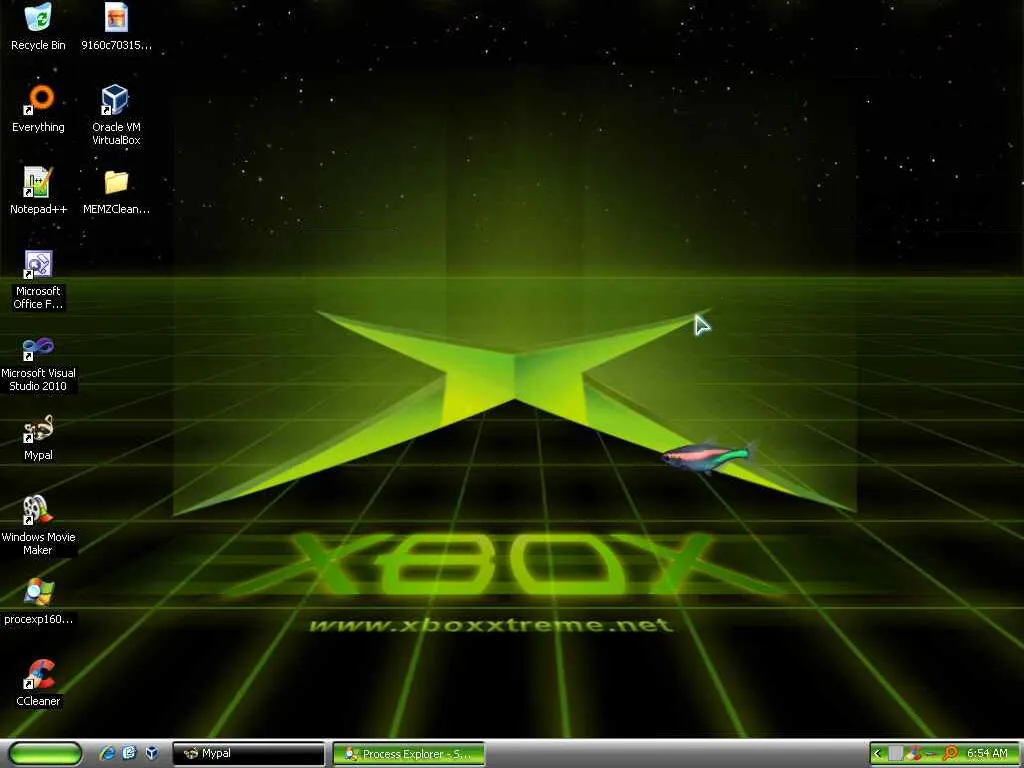Select the CCleaner desktop shortcut
1024x768 pixels.
click(x=38, y=683)
